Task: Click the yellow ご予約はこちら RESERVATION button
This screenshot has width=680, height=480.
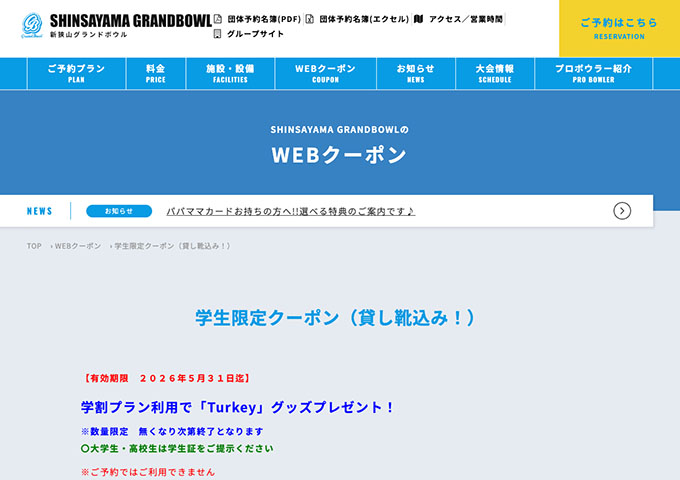Action: pyautogui.click(x=619, y=29)
